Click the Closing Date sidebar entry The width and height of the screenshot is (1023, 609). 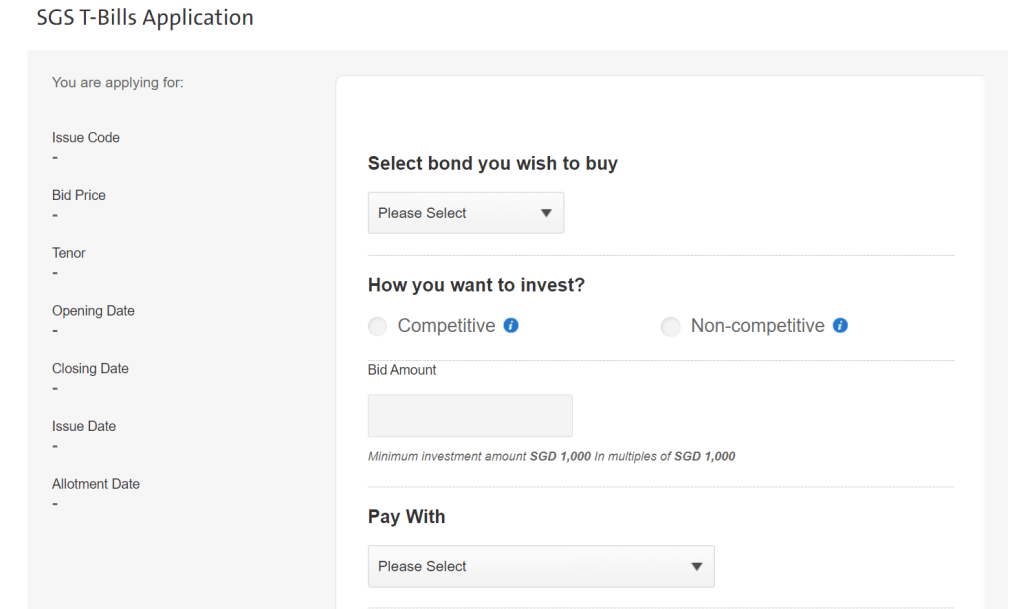click(x=90, y=368)
